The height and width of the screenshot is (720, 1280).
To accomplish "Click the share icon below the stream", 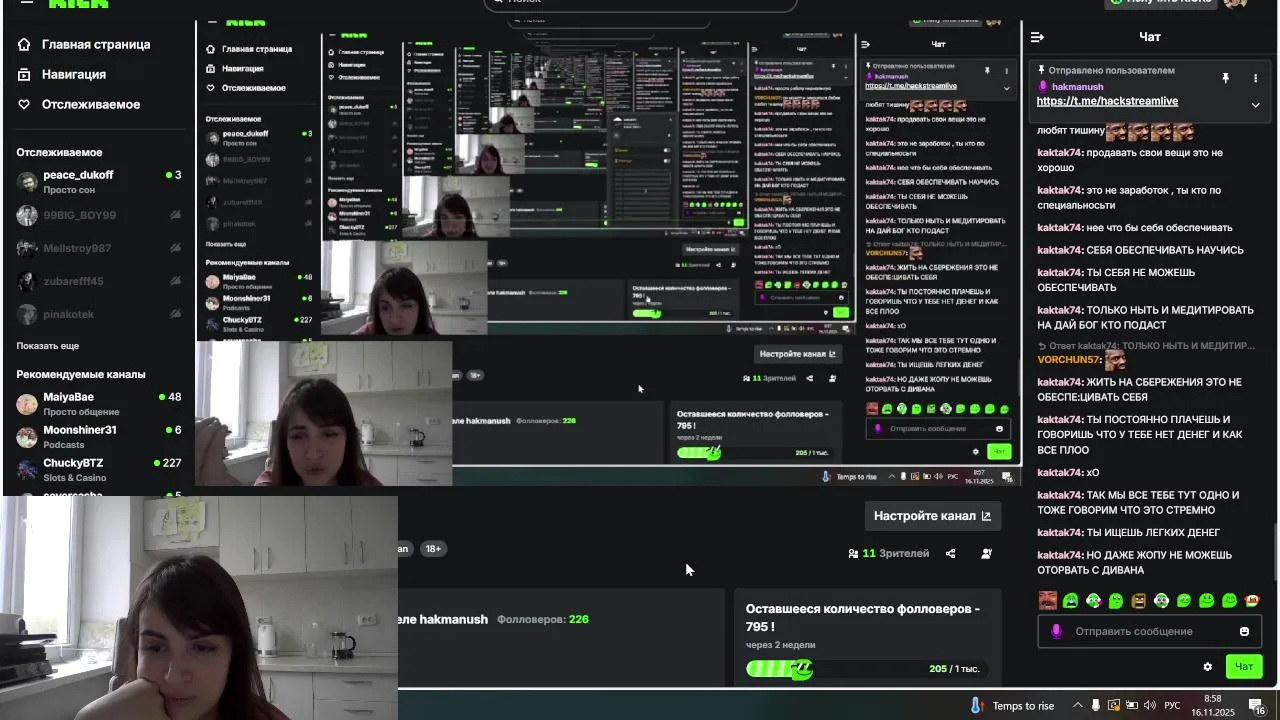I will pos(951,553).
